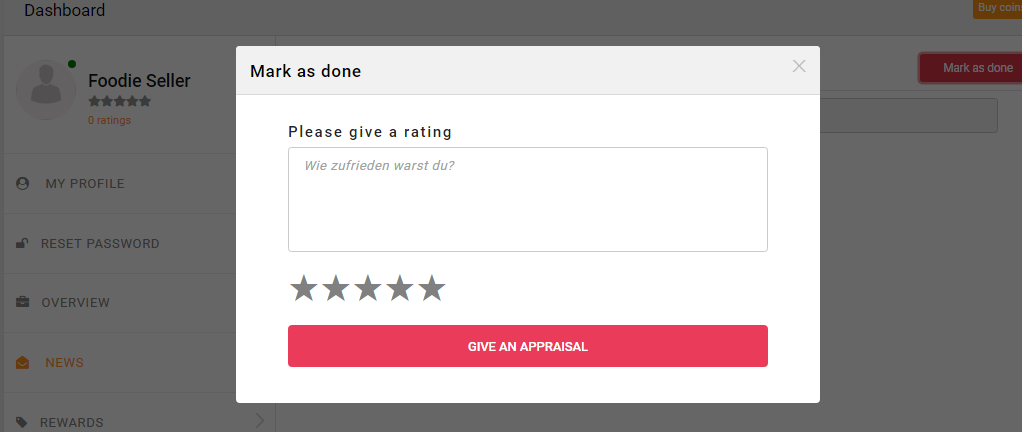The image size is (1022, 432).
Task: Click the Overview briefcase icon
Action: (x=23, y=303)
